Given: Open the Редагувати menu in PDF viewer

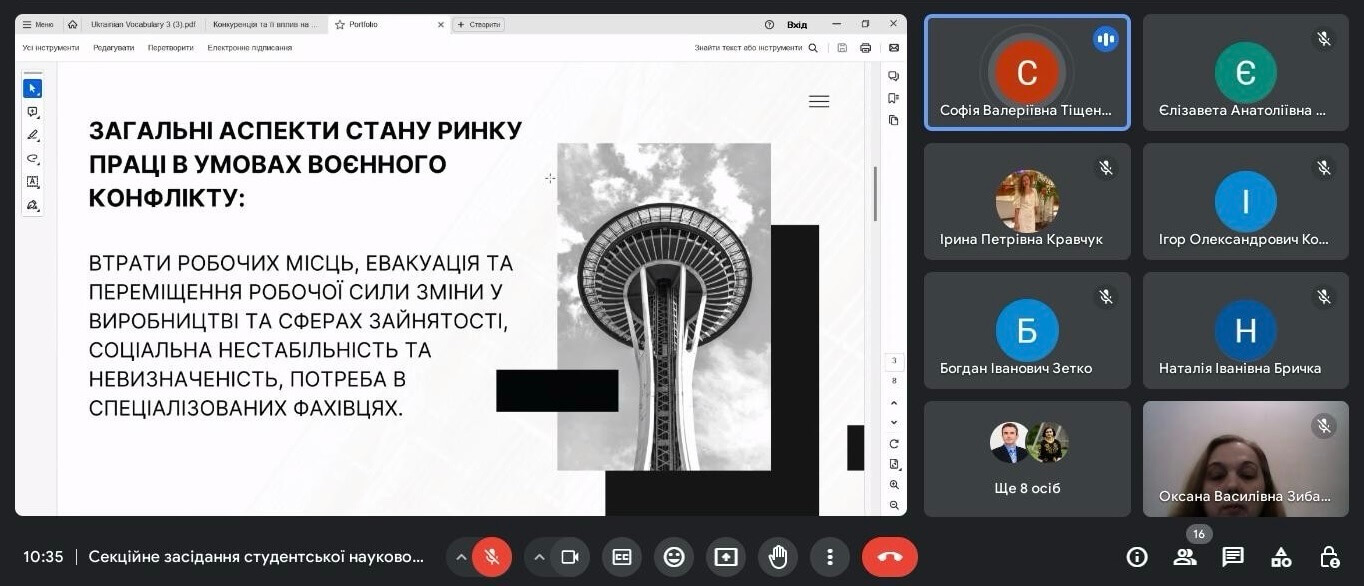Looking at the screenshot, I should tap(113, 47).
